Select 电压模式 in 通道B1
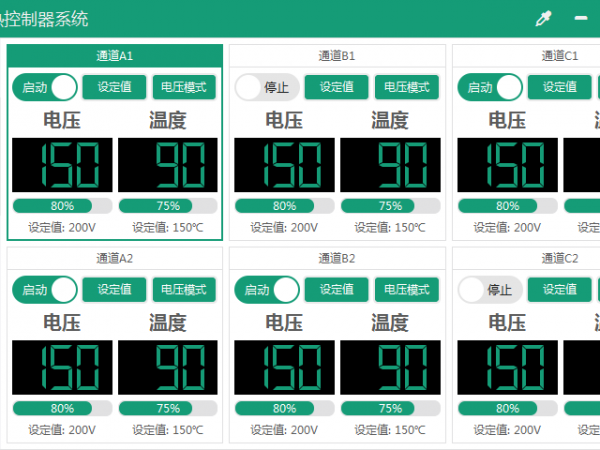This screenshot has height=450, width=600. [406, 87]
